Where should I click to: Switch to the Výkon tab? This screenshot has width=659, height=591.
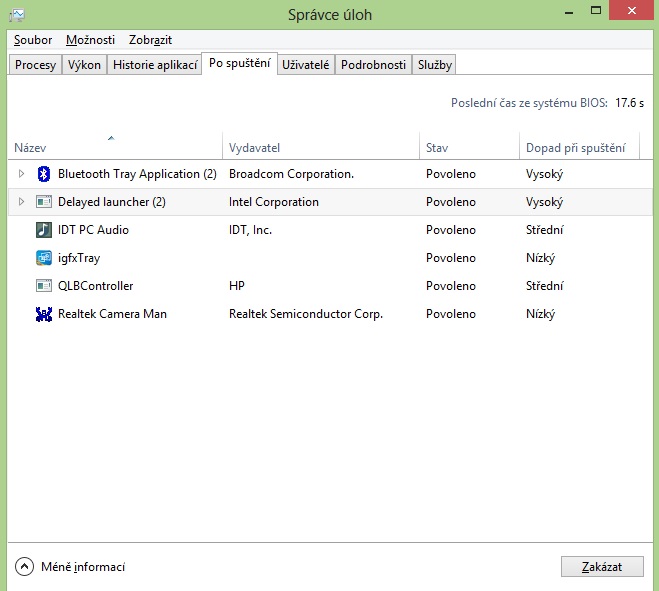84,65
